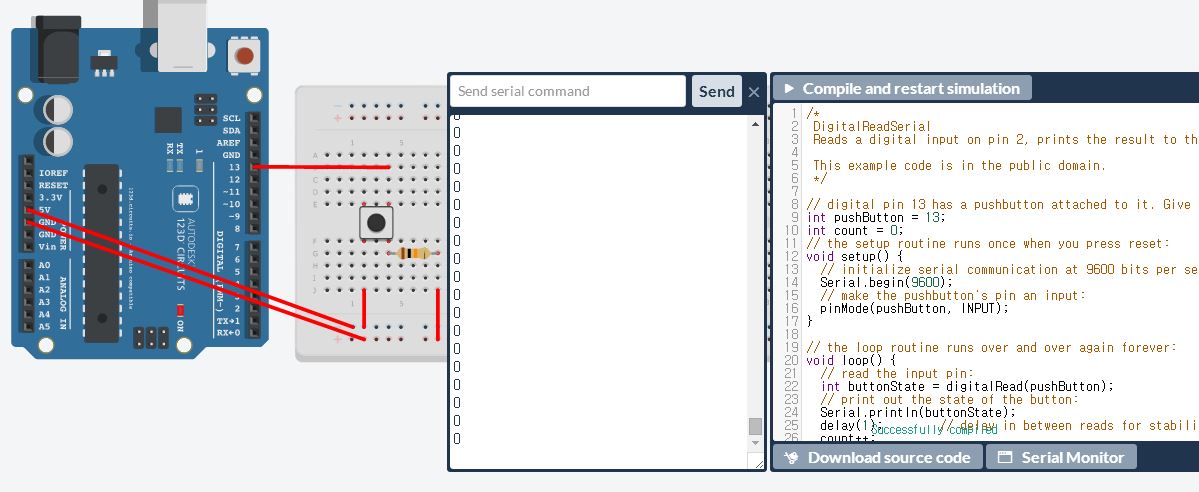The image size is (1199, 492).
Task: Close the serial monitor panel with the X
Action: click(754, 92)
